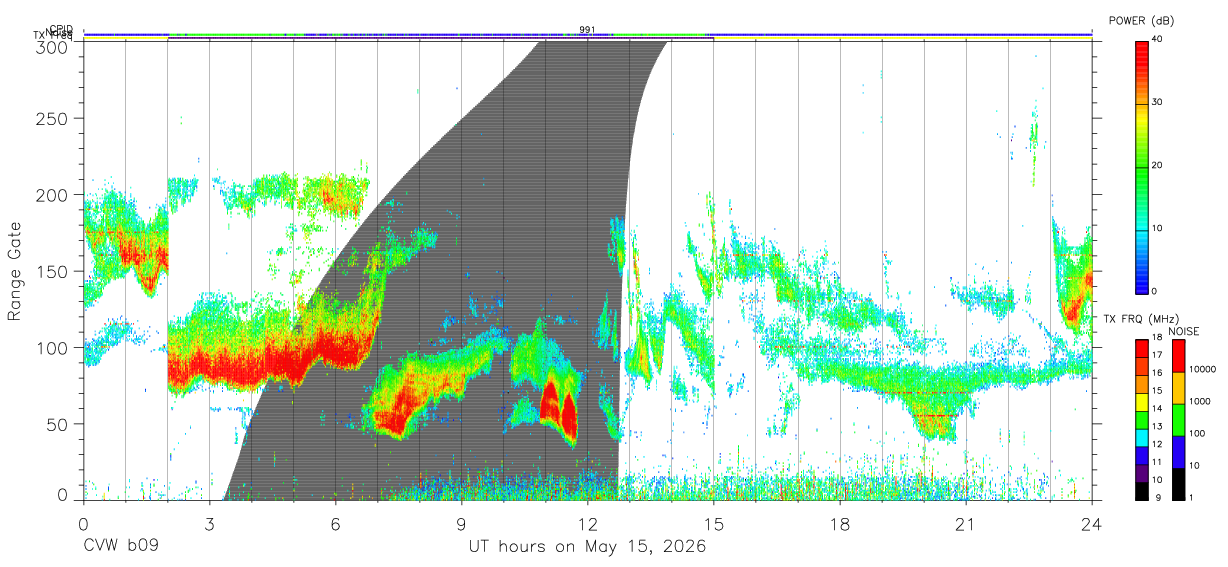The width and height of the screenshot is (1228, 567).
Task: Select the green segment of the NOISE scale
Action: tap(1179, 419)
